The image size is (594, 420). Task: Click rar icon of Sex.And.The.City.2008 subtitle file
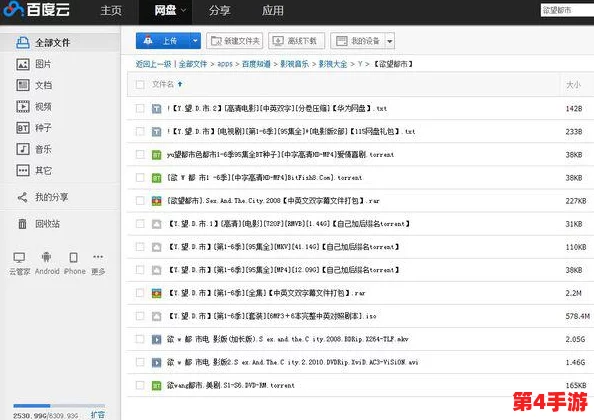(x=156, y=201)
